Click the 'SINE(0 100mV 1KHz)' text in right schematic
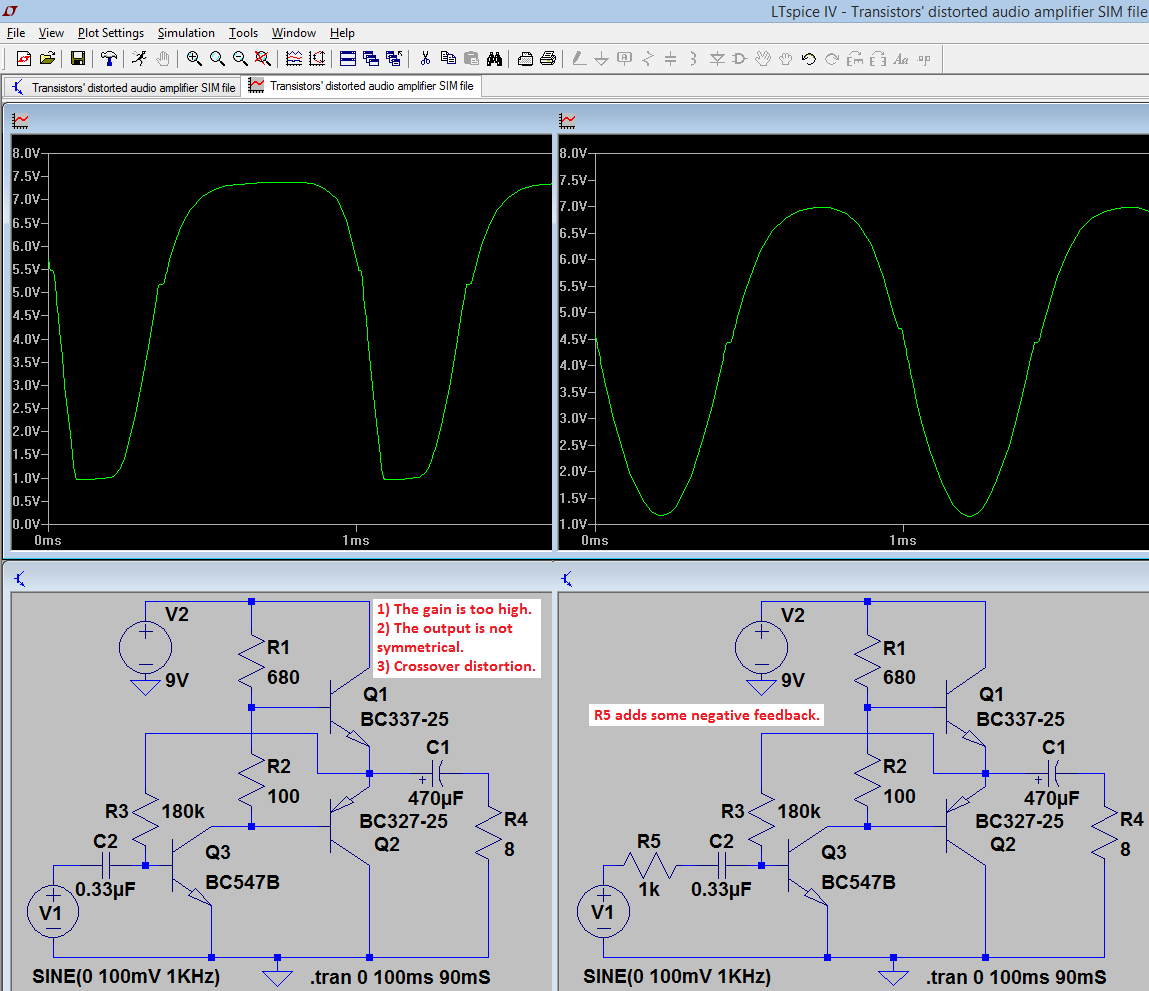This screenshot has width=1149, height=991. click(x=677, y=977)
